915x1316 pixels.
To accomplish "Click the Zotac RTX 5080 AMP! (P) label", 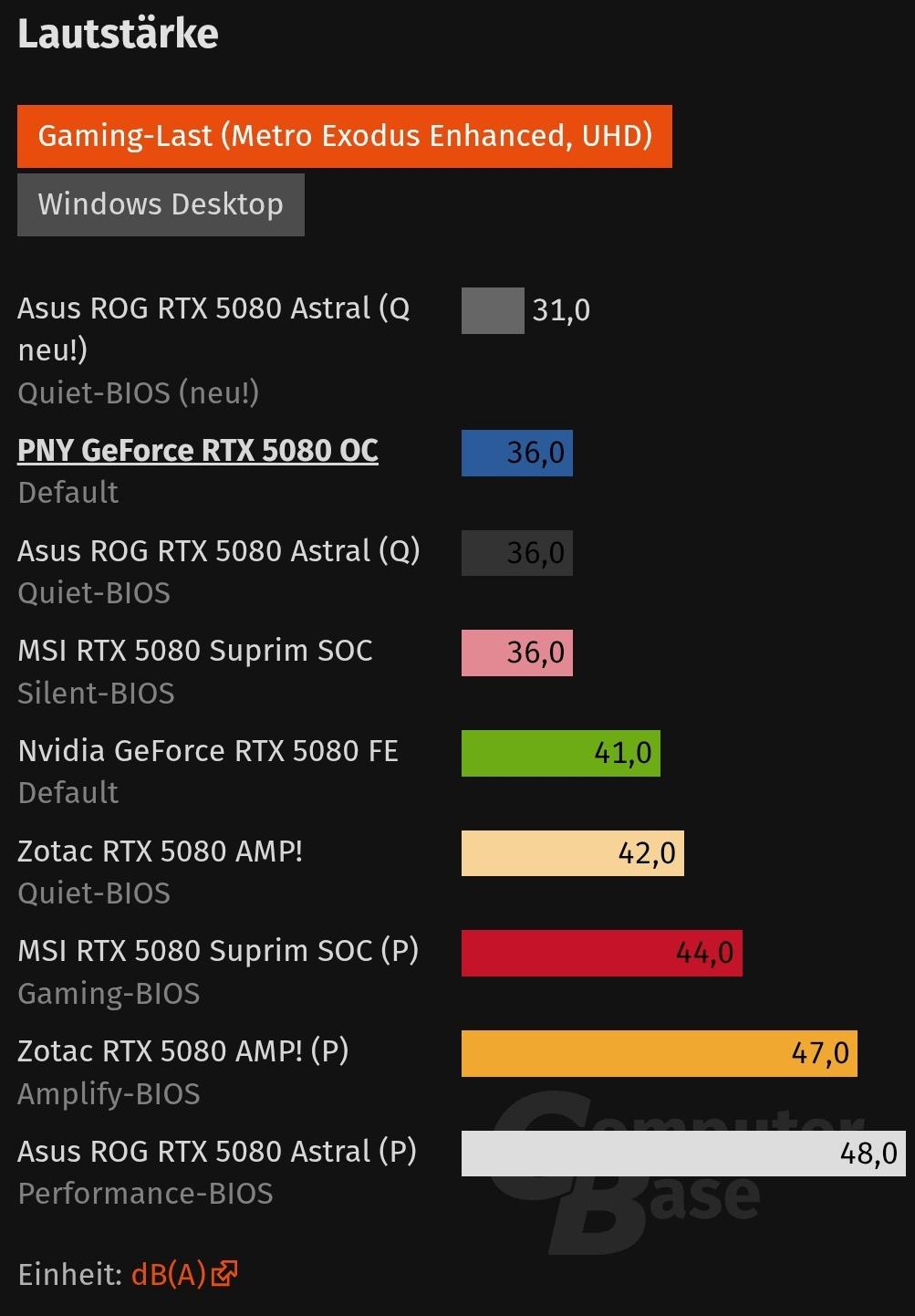I will [182, 1051].
